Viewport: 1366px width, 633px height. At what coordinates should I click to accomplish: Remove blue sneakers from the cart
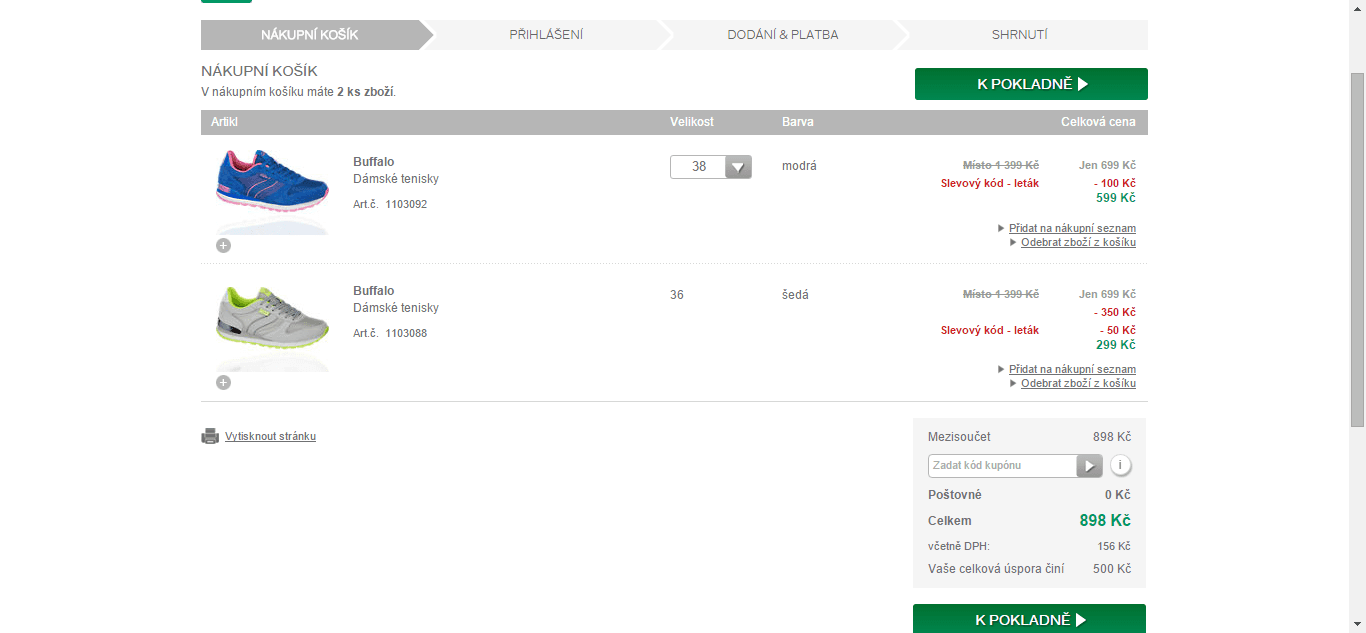coord(1078,242)
